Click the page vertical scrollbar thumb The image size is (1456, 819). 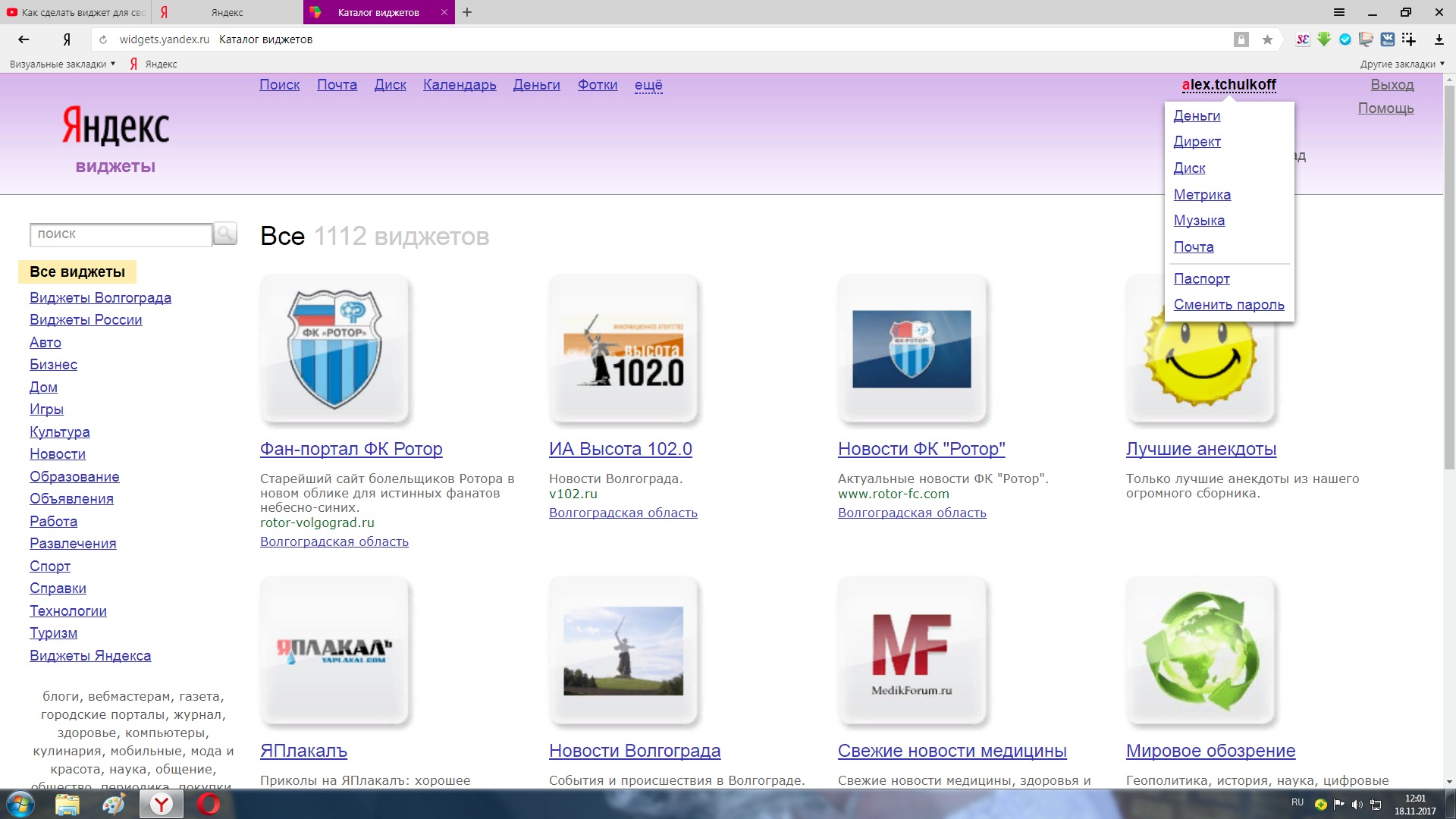point(1449,277)
